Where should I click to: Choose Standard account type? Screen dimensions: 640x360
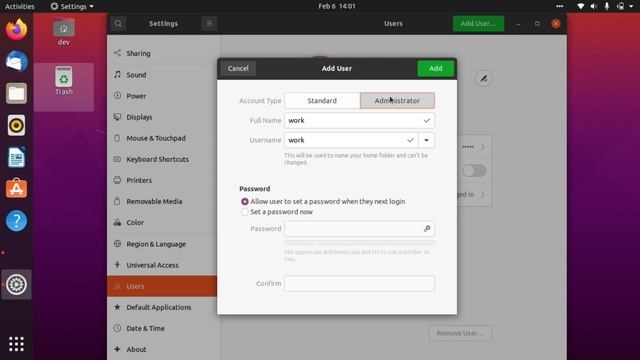click(322, 100)
